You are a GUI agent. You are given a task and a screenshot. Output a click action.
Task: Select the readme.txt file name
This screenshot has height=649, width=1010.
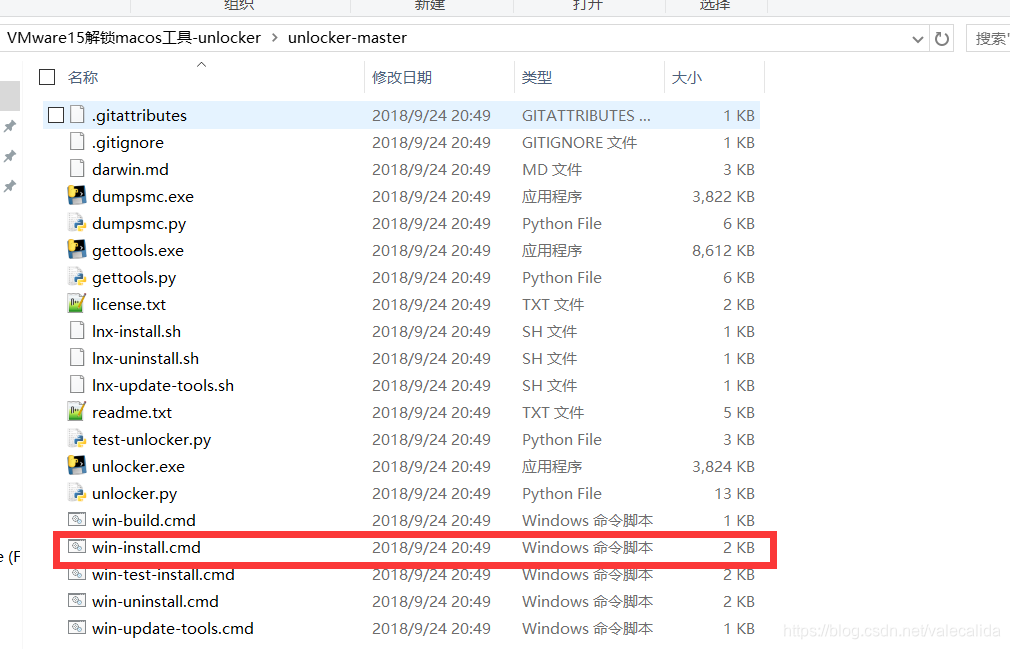coord(132,412)
